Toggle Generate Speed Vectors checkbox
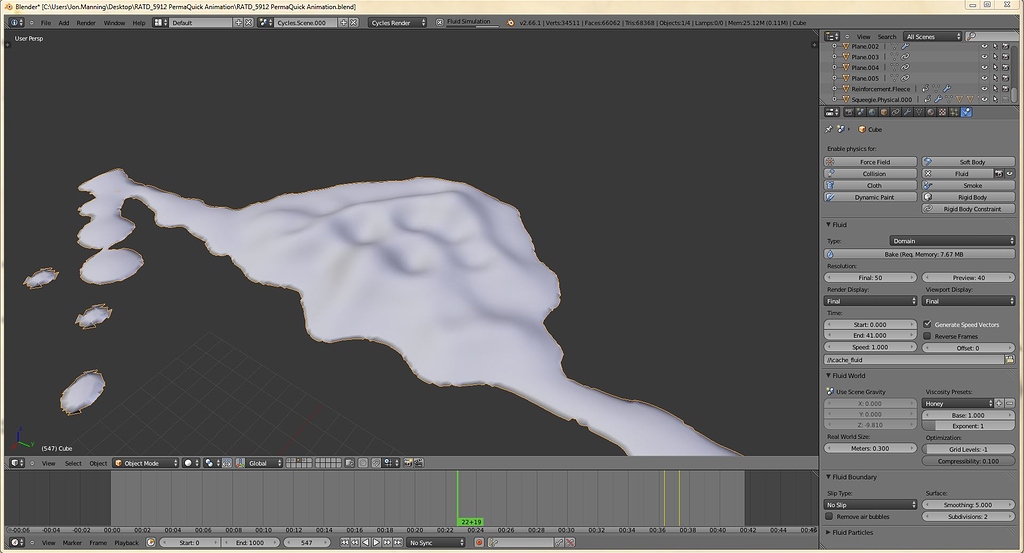 pyautogui.click(x=927, y=324)
